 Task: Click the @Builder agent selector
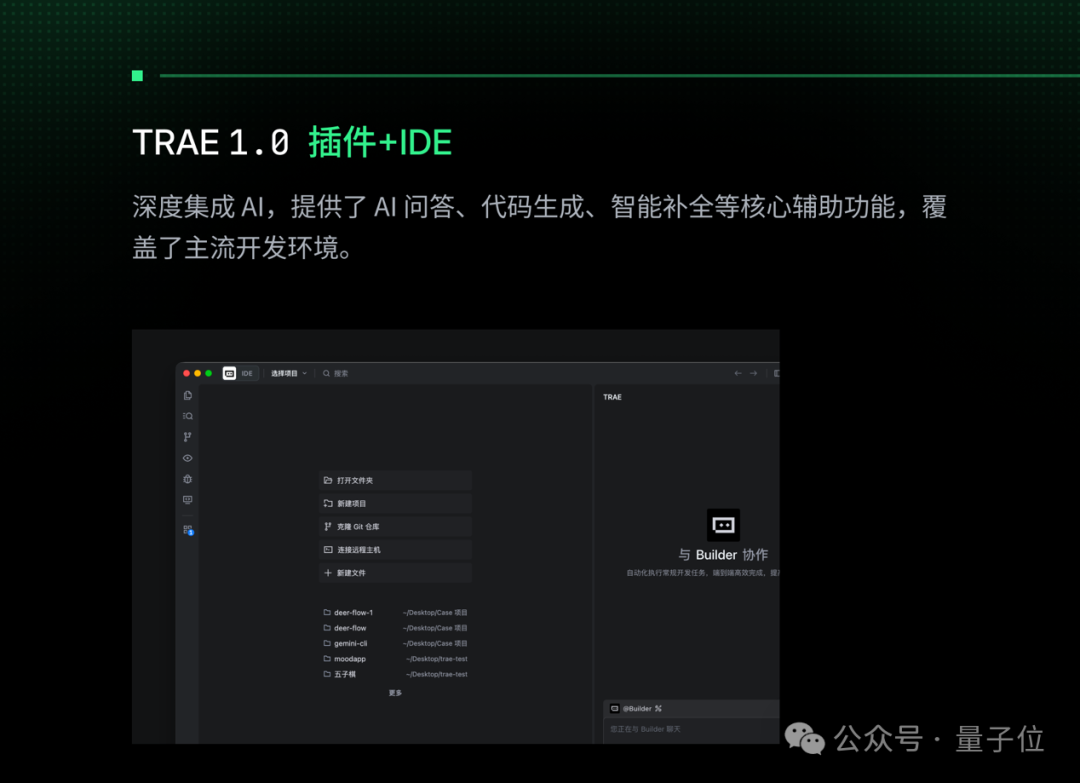[636, 709]
